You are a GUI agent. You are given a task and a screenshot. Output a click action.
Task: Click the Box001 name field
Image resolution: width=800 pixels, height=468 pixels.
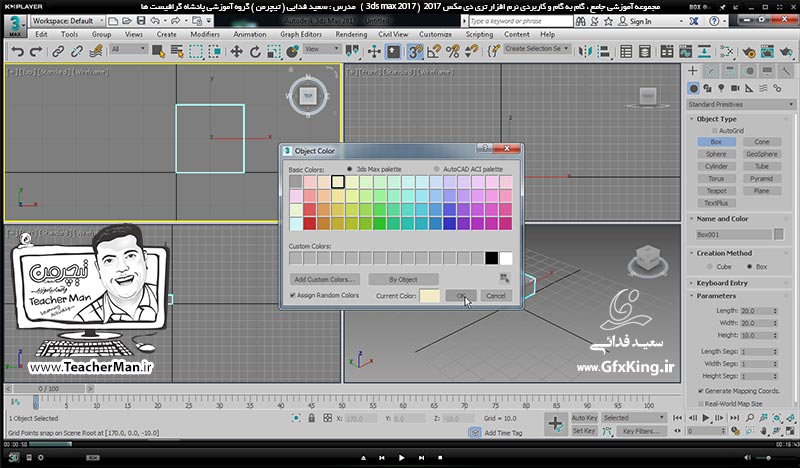tap(734, 235)
